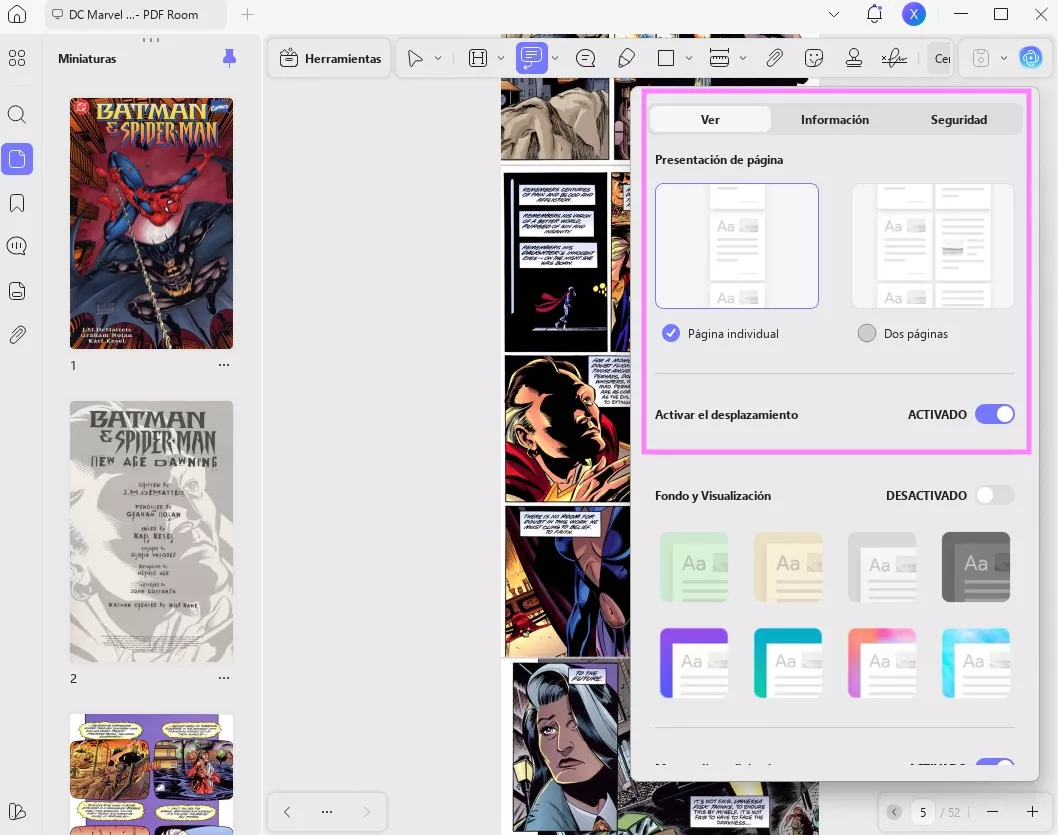The height and width of the screenshot is (835, 1058).
Task: Click the paperclip attachments sidebar icon
Action: point(17,335)
